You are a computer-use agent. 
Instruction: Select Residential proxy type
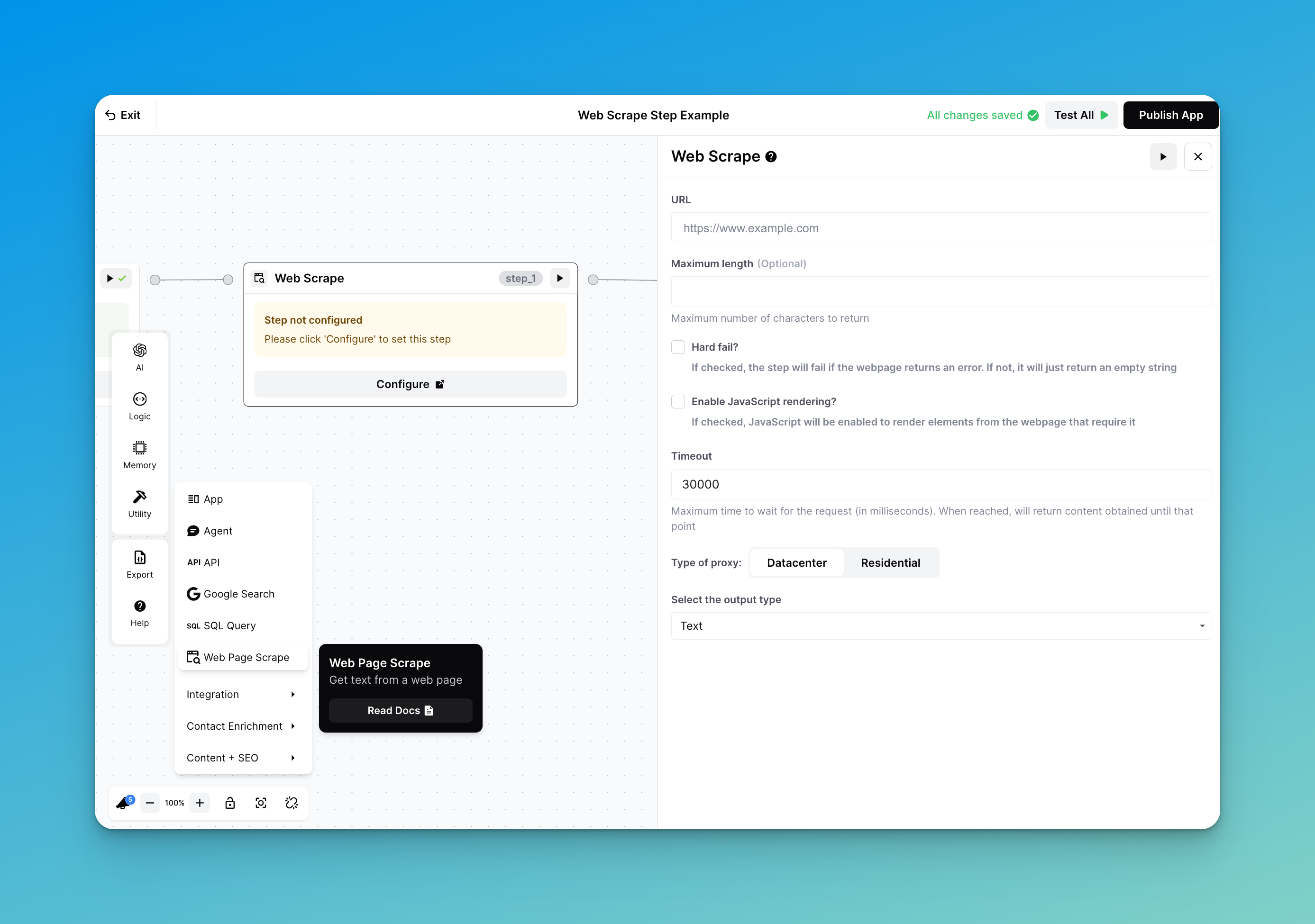click(890, 563)
